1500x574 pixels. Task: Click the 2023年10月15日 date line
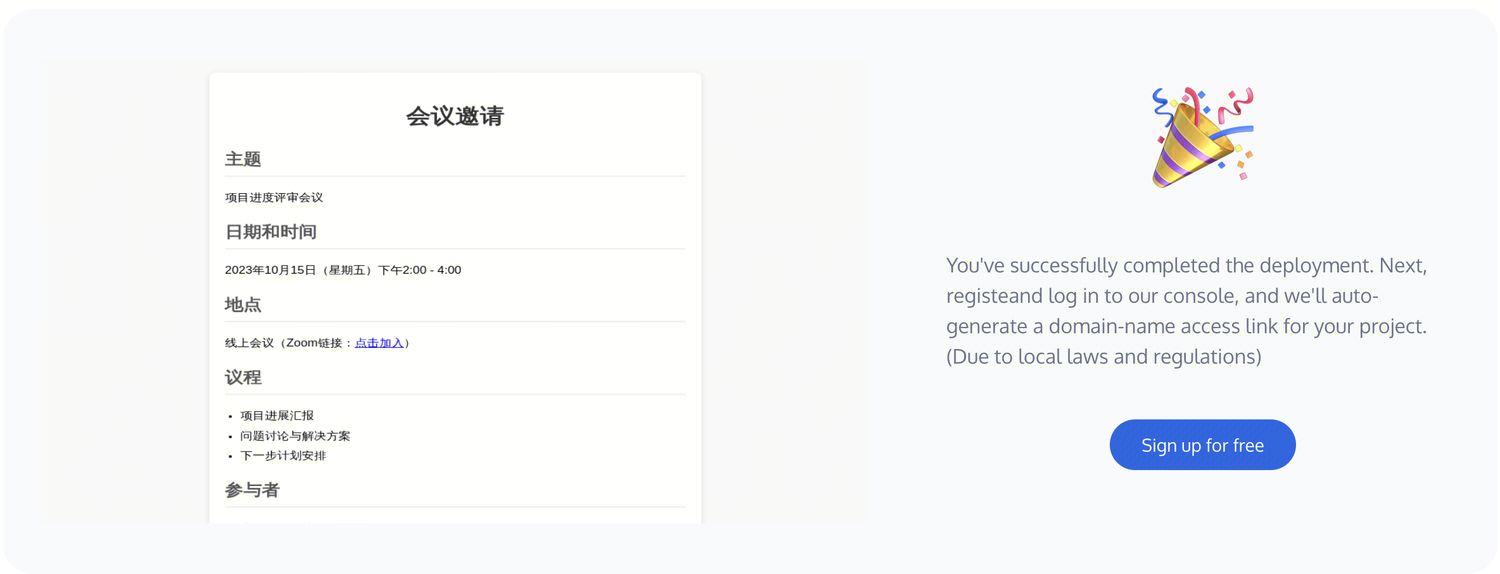[343, 270]
